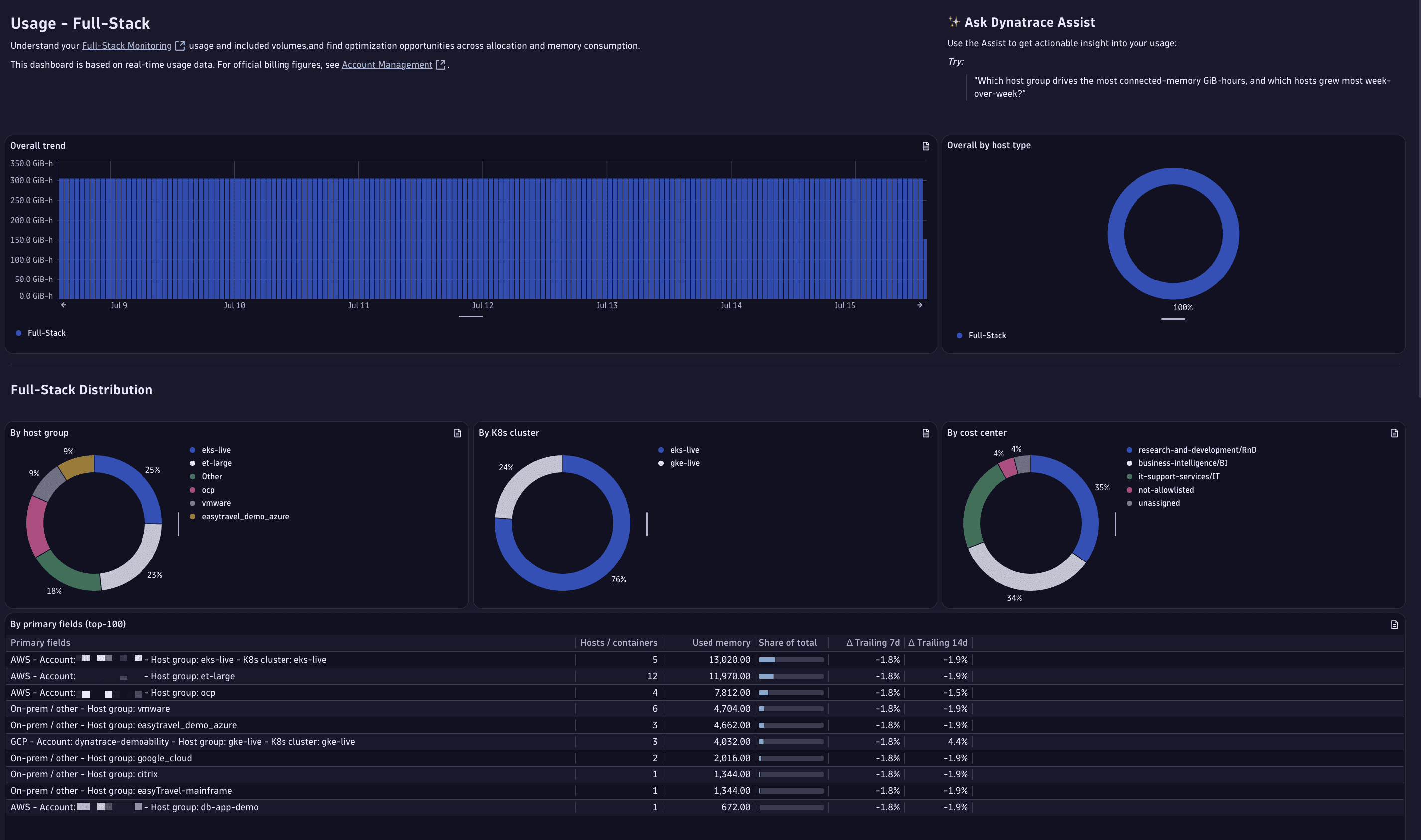The height and width of the screenshot is (840, 1421).
Task: Select the Host group: ocp row
Action: point(706,692)
